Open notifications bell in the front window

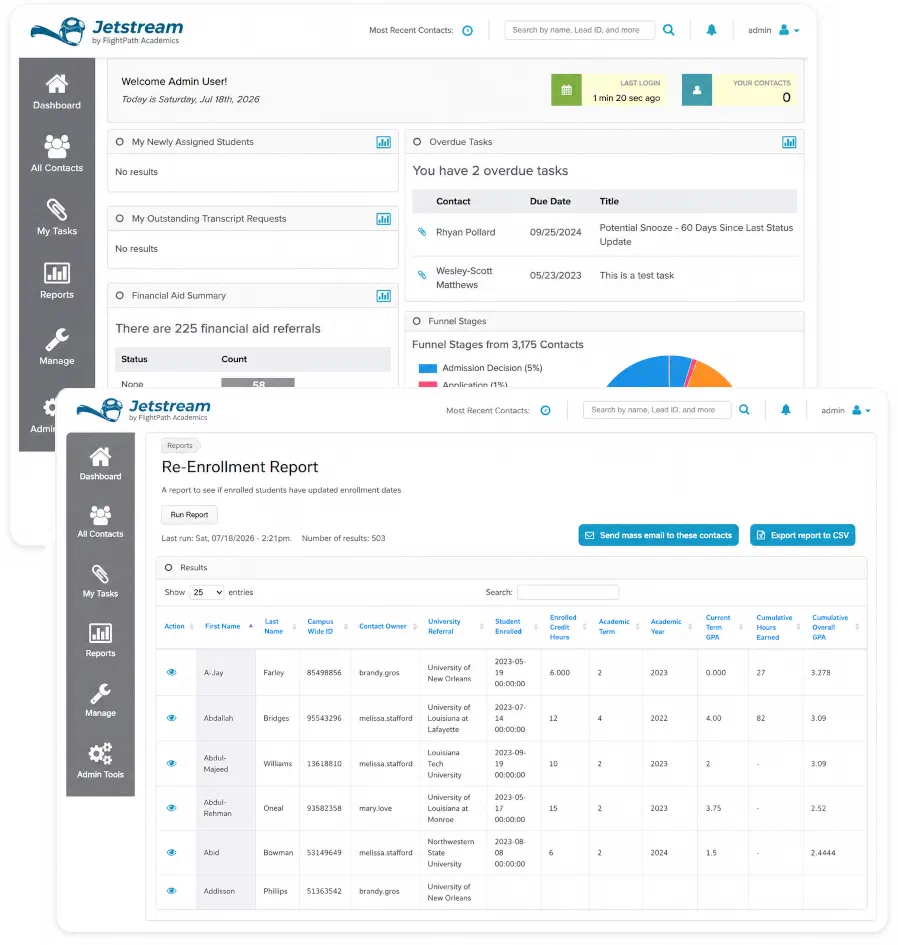786,410
